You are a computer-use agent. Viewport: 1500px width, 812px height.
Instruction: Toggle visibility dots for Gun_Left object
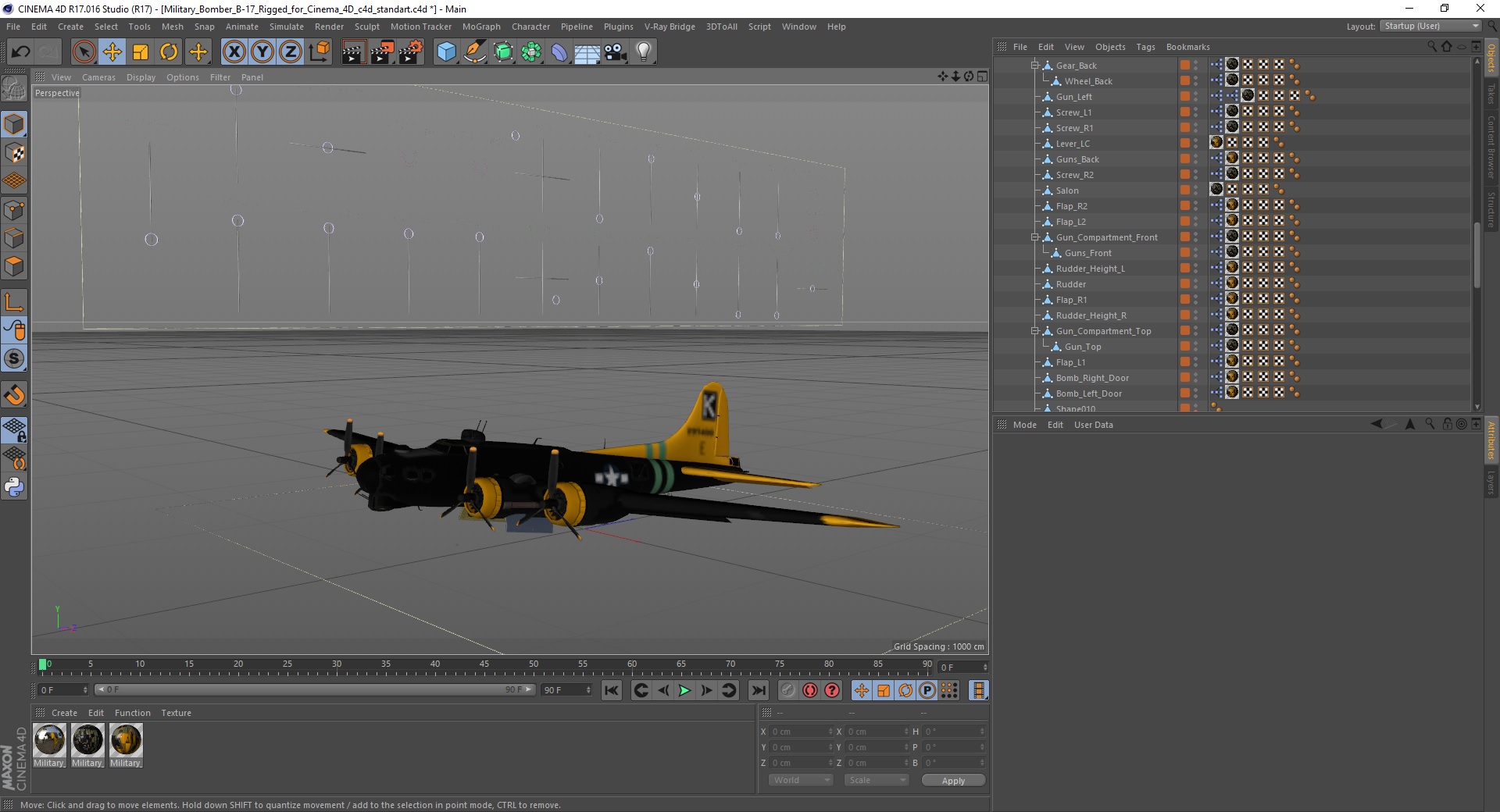1196,96
